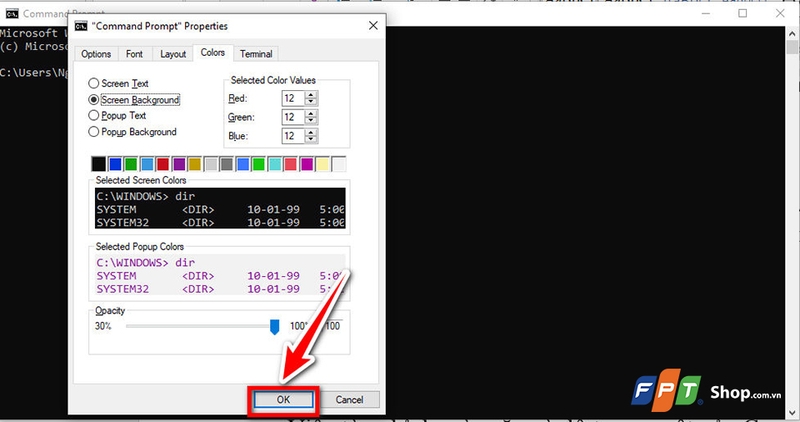Click into the Red value field
800x422 pixels.
click(293, 98)
